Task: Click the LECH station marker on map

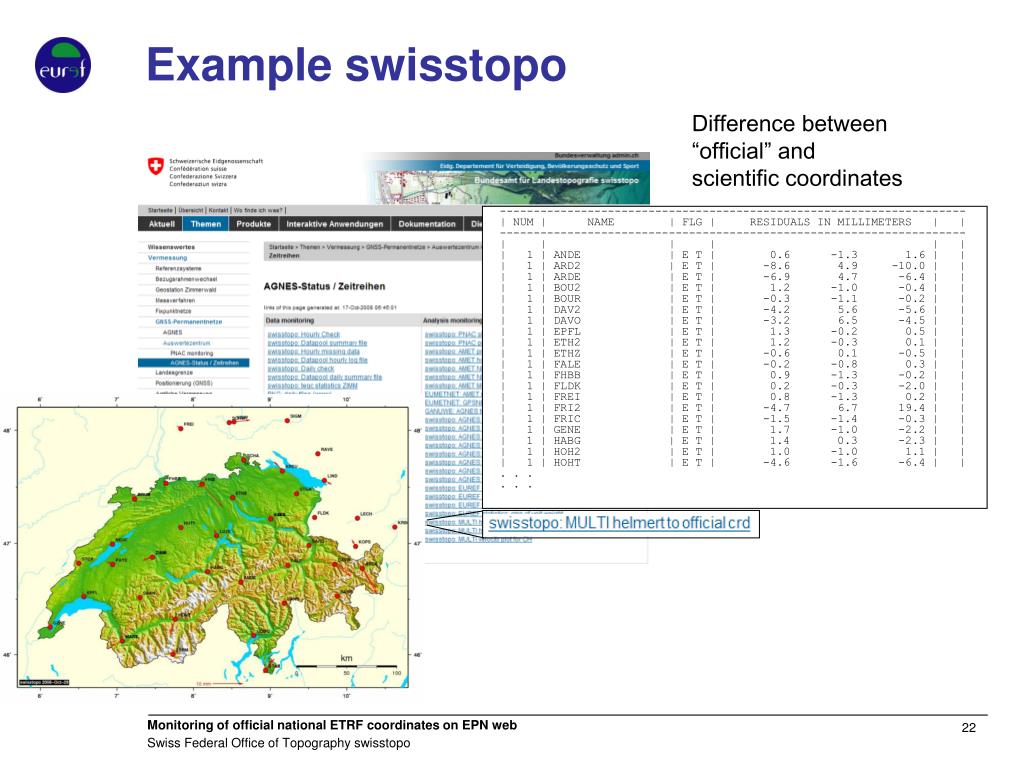Action: [x=358, y=518]
